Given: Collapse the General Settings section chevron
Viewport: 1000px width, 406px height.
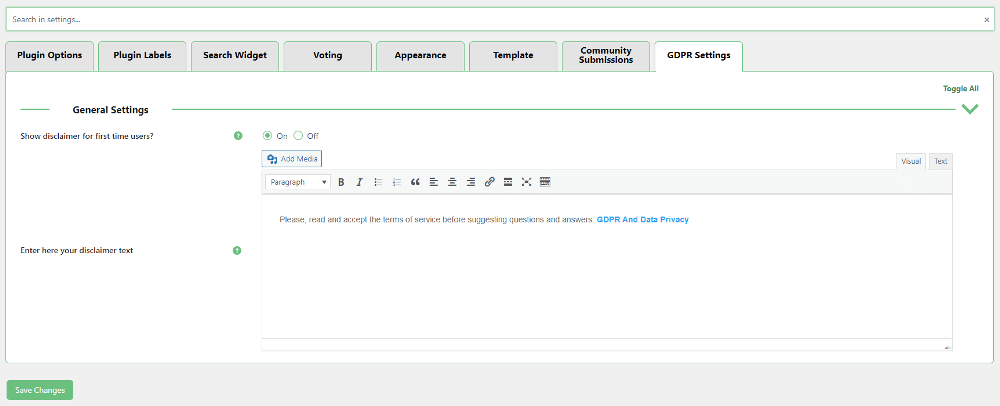Looking at the screenshot, I should pos(969,109).
